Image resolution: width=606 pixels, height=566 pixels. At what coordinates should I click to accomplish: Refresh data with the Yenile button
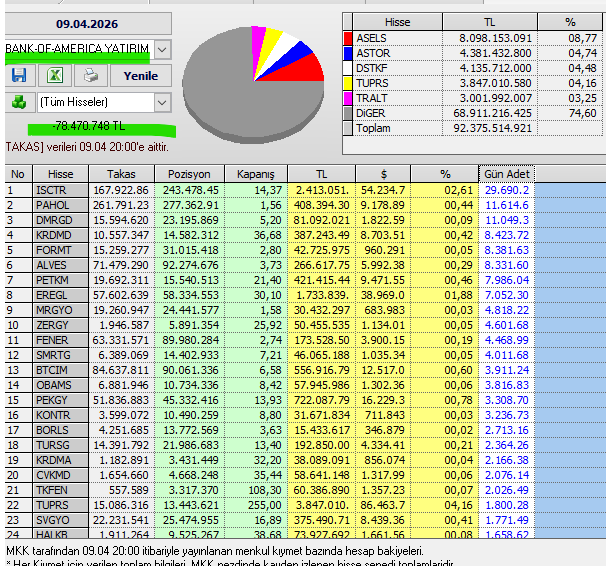pos(141,76)
